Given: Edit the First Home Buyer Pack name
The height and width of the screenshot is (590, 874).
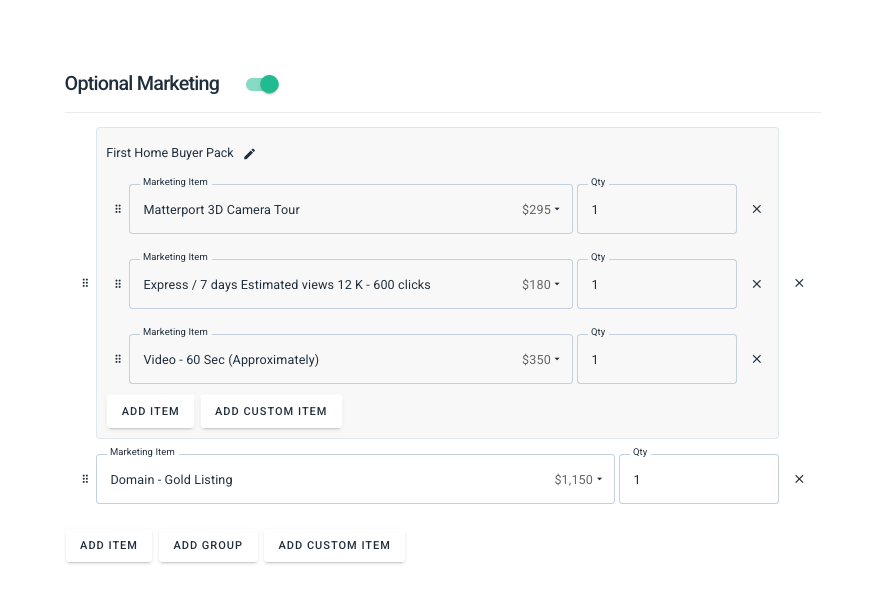Looking at the screenshot, I should pyautogui.click(x=250, y=153).
